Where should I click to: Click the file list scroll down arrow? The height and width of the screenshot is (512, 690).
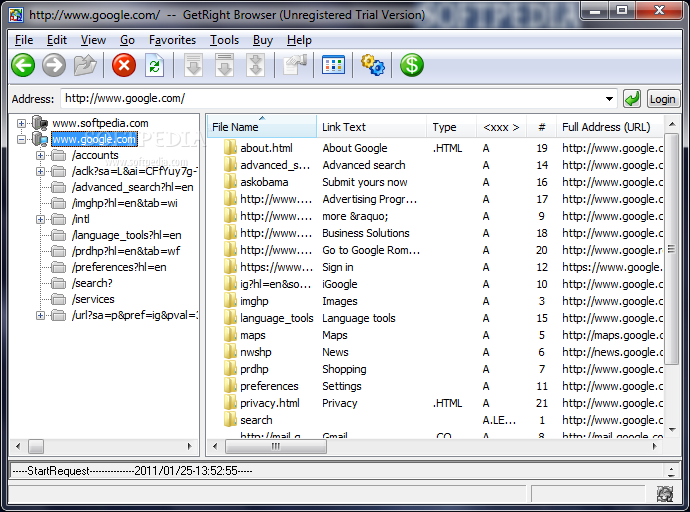tap(672, 429)
